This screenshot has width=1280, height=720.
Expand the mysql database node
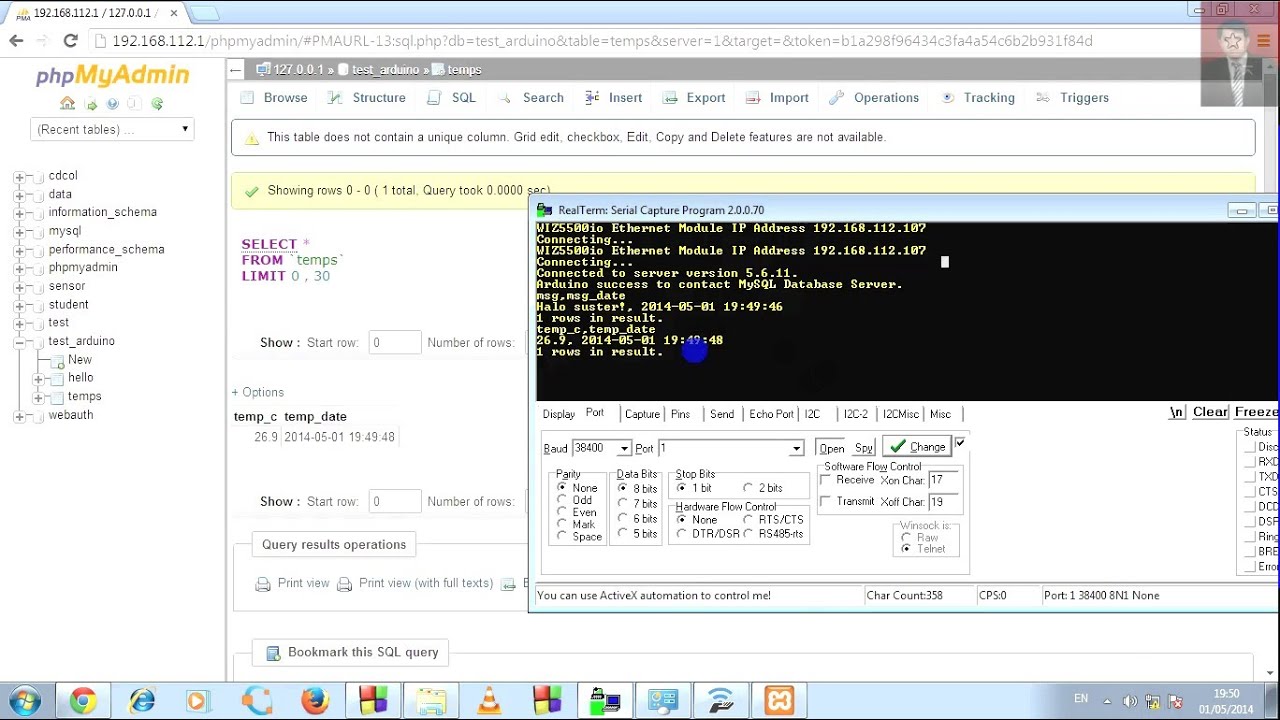19,231
